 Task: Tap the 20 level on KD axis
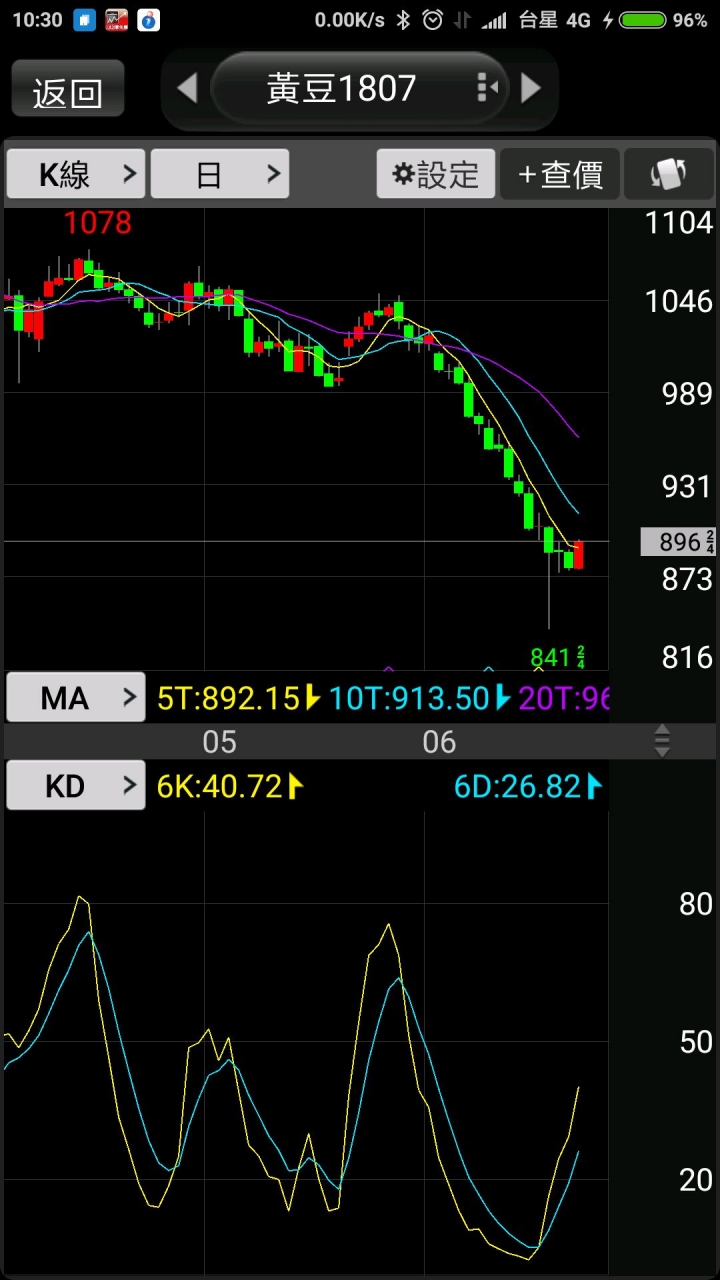pyautogui.click(x=696, y=1180)
